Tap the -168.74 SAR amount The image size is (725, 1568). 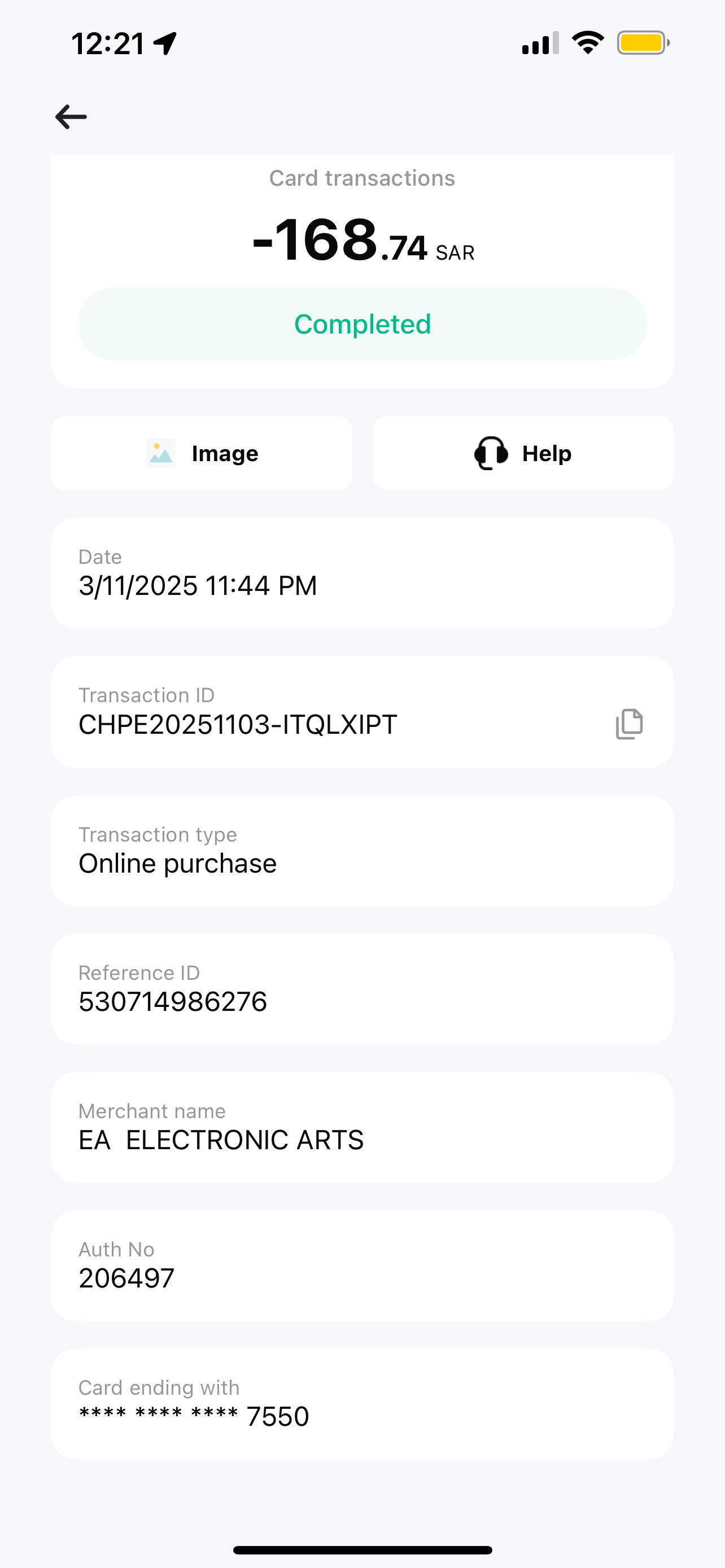point(363,241)
